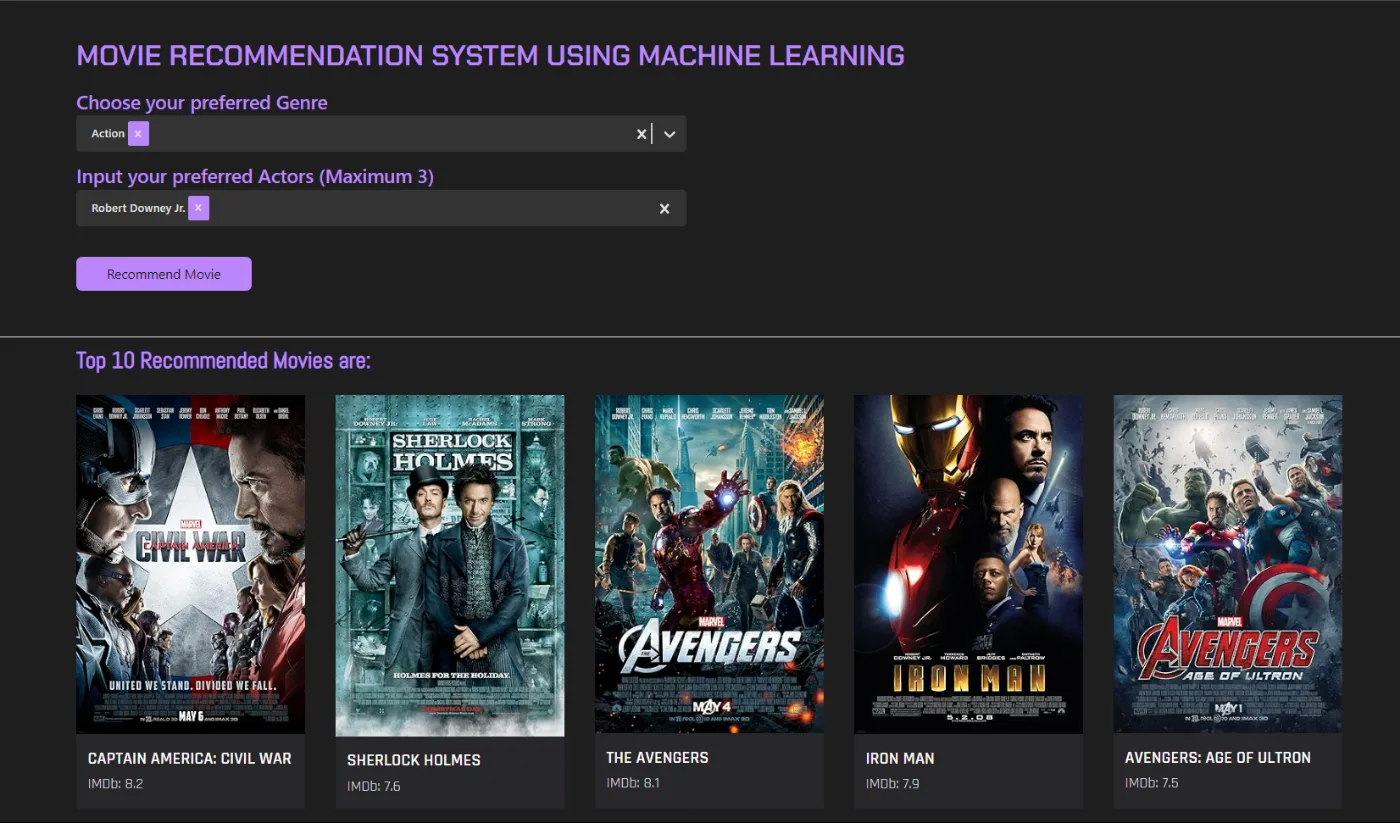Select the IRON MAN title text
Screen dimensions: 1400x823
coord(900,759)
